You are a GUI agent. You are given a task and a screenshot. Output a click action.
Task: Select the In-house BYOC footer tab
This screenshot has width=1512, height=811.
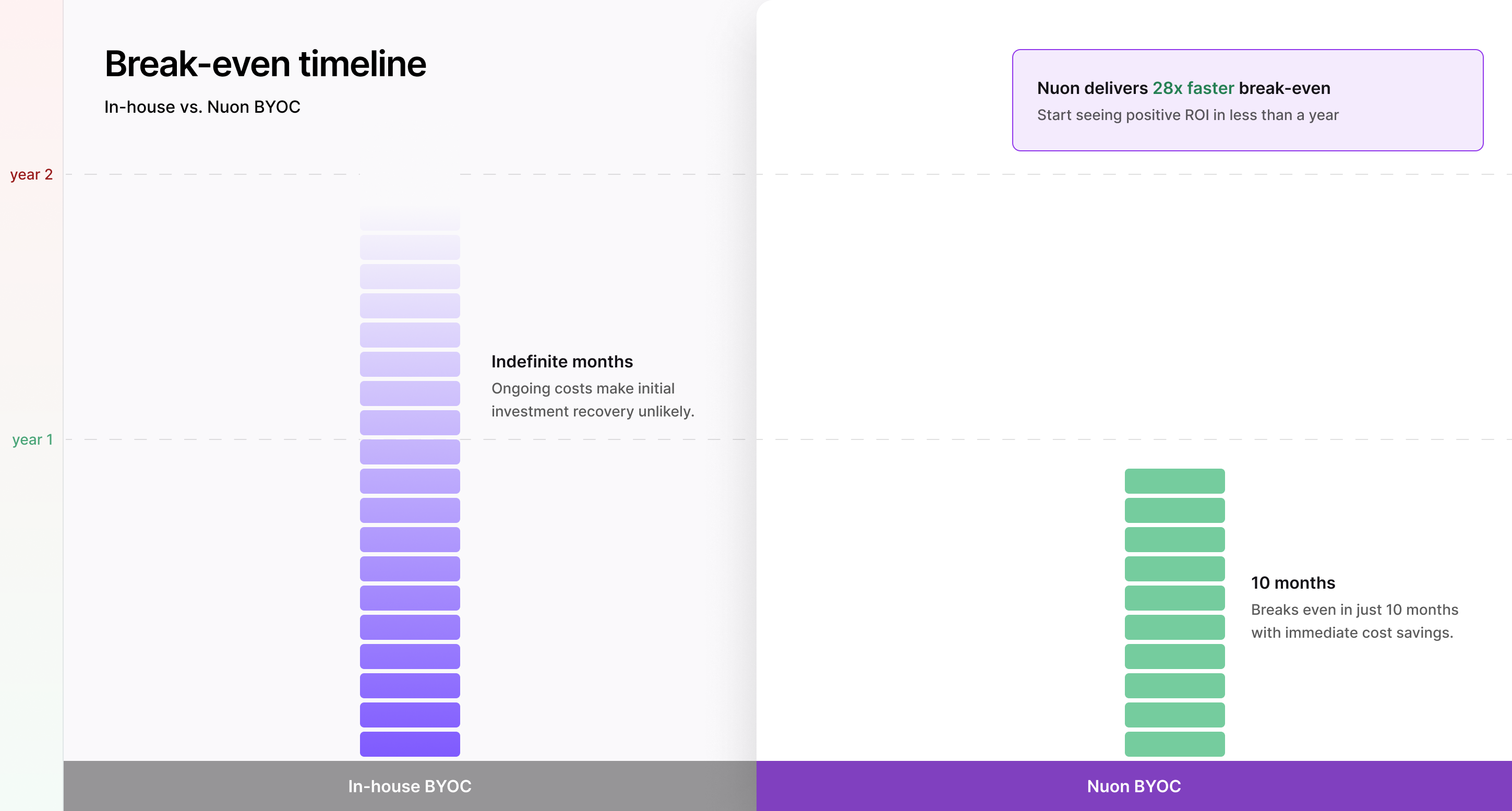(409, 786)
